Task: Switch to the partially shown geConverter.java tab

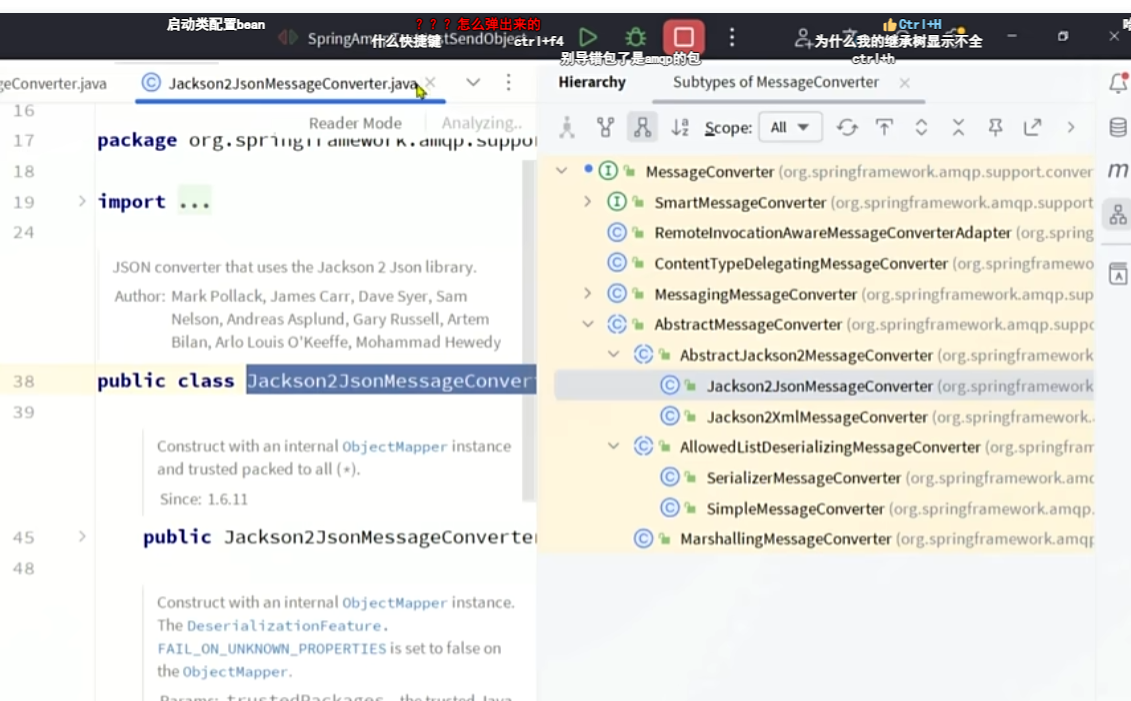Action: (x=53, y=84)
